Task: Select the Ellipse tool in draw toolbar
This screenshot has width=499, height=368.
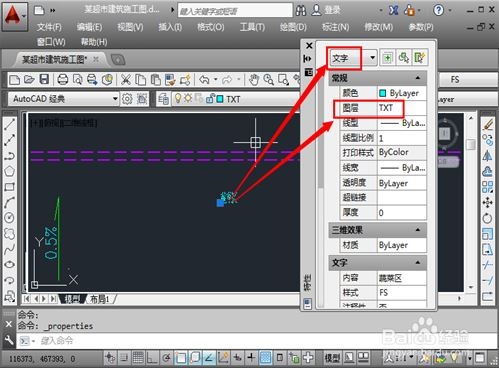Action: (9, 264)
